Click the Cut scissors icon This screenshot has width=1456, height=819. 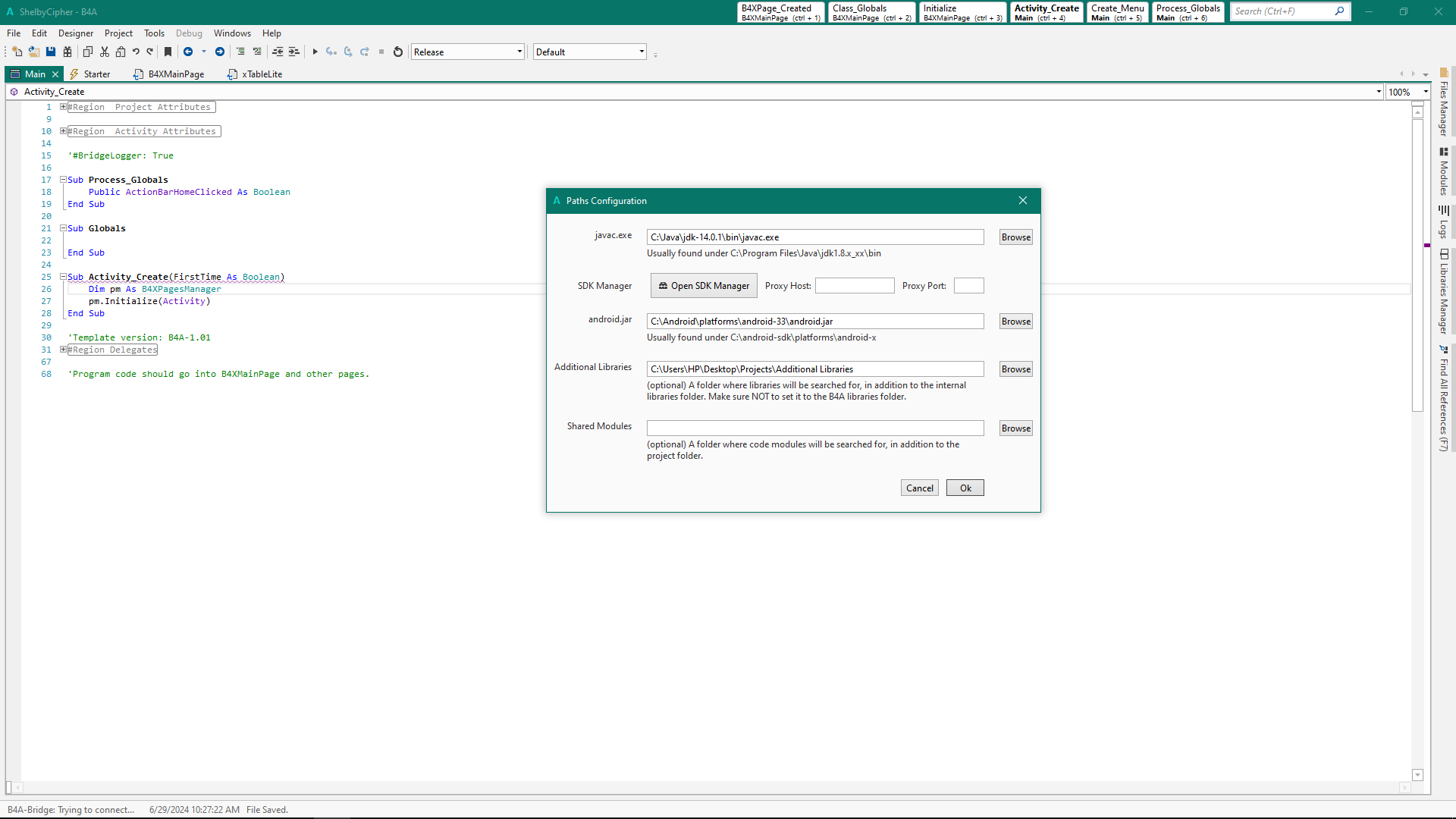[105, 52]
